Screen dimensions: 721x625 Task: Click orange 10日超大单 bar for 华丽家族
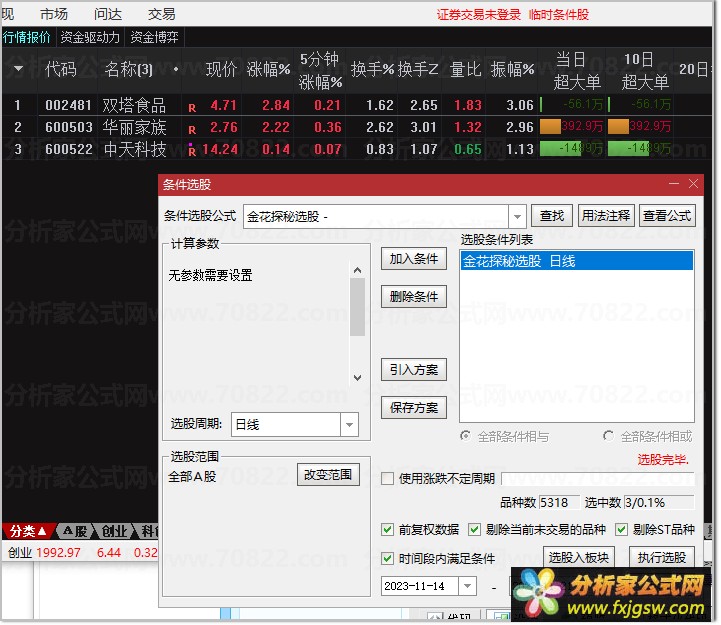pyautogui.click(x=618, y=126)
